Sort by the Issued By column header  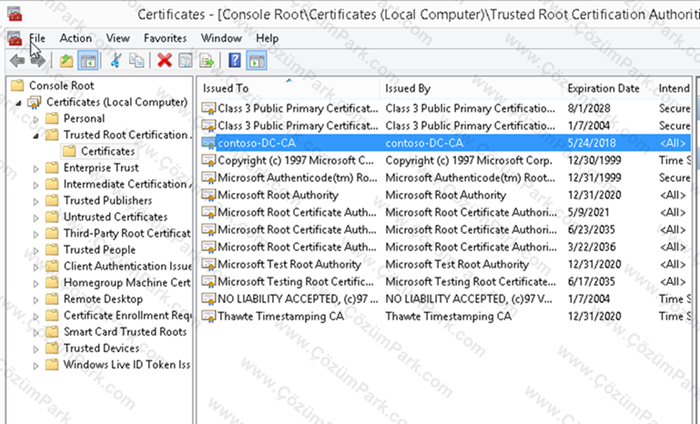pos(471,88)
